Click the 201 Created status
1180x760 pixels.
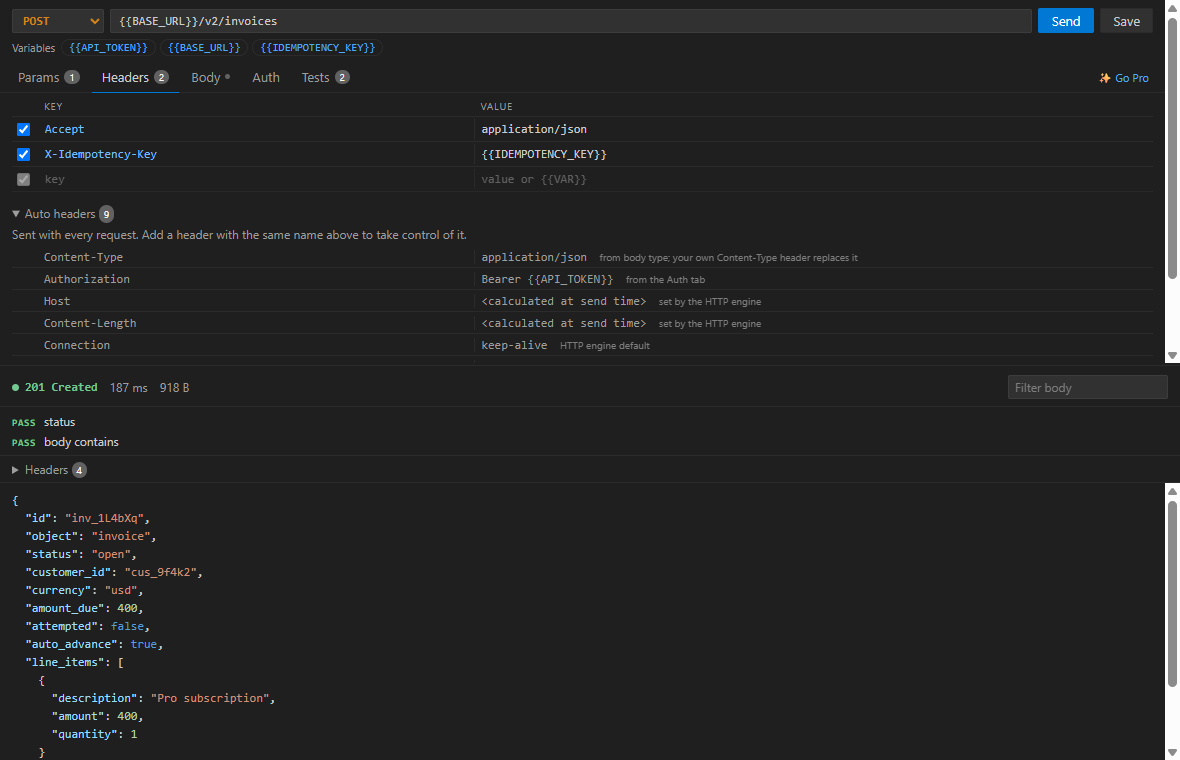click(55, 388)
